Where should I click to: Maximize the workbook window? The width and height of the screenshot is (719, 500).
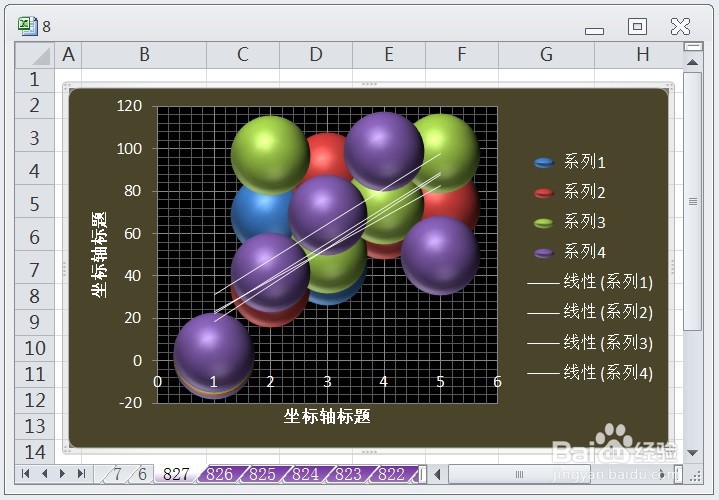pos(637,27)
